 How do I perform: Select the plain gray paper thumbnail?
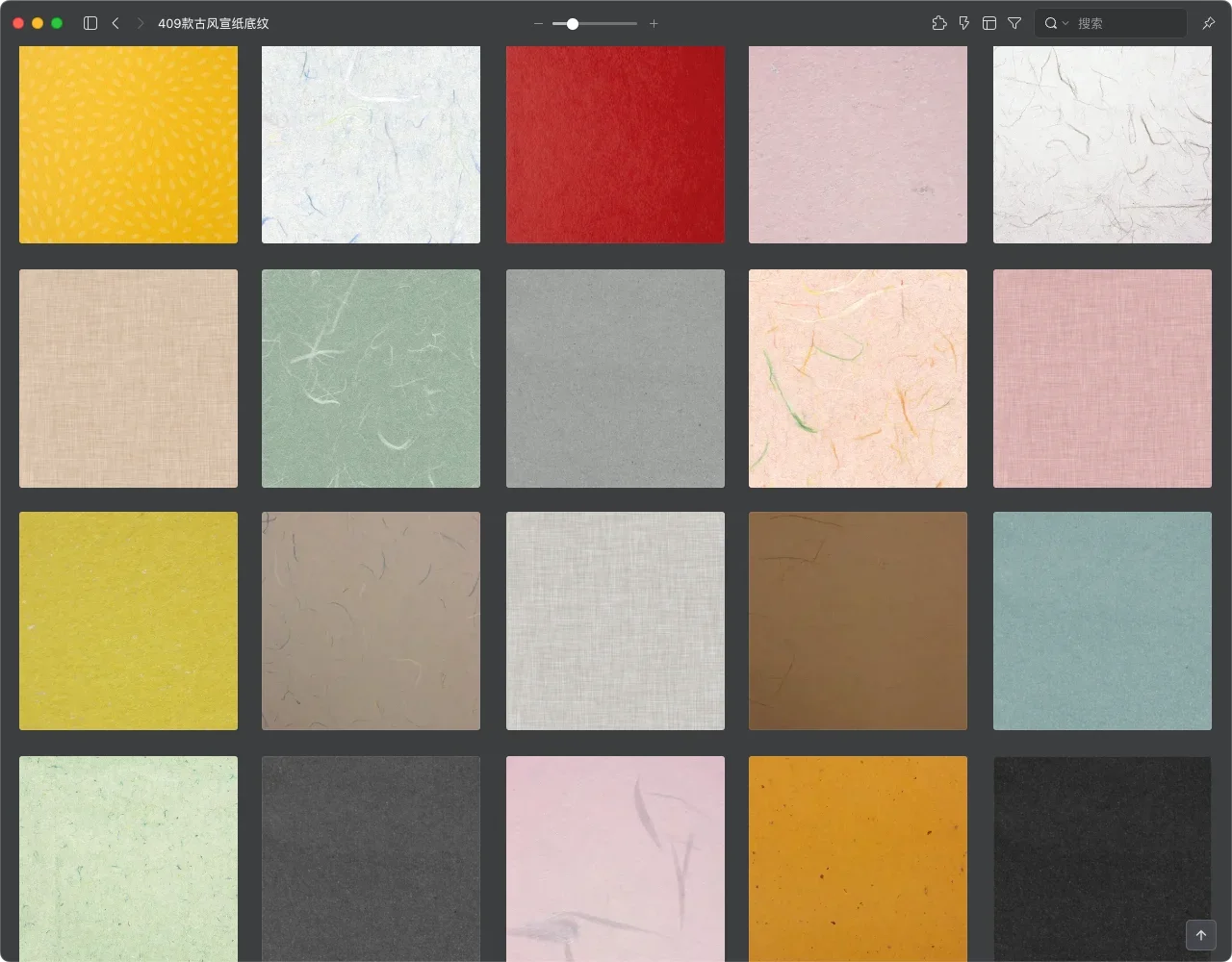point(615,378)
